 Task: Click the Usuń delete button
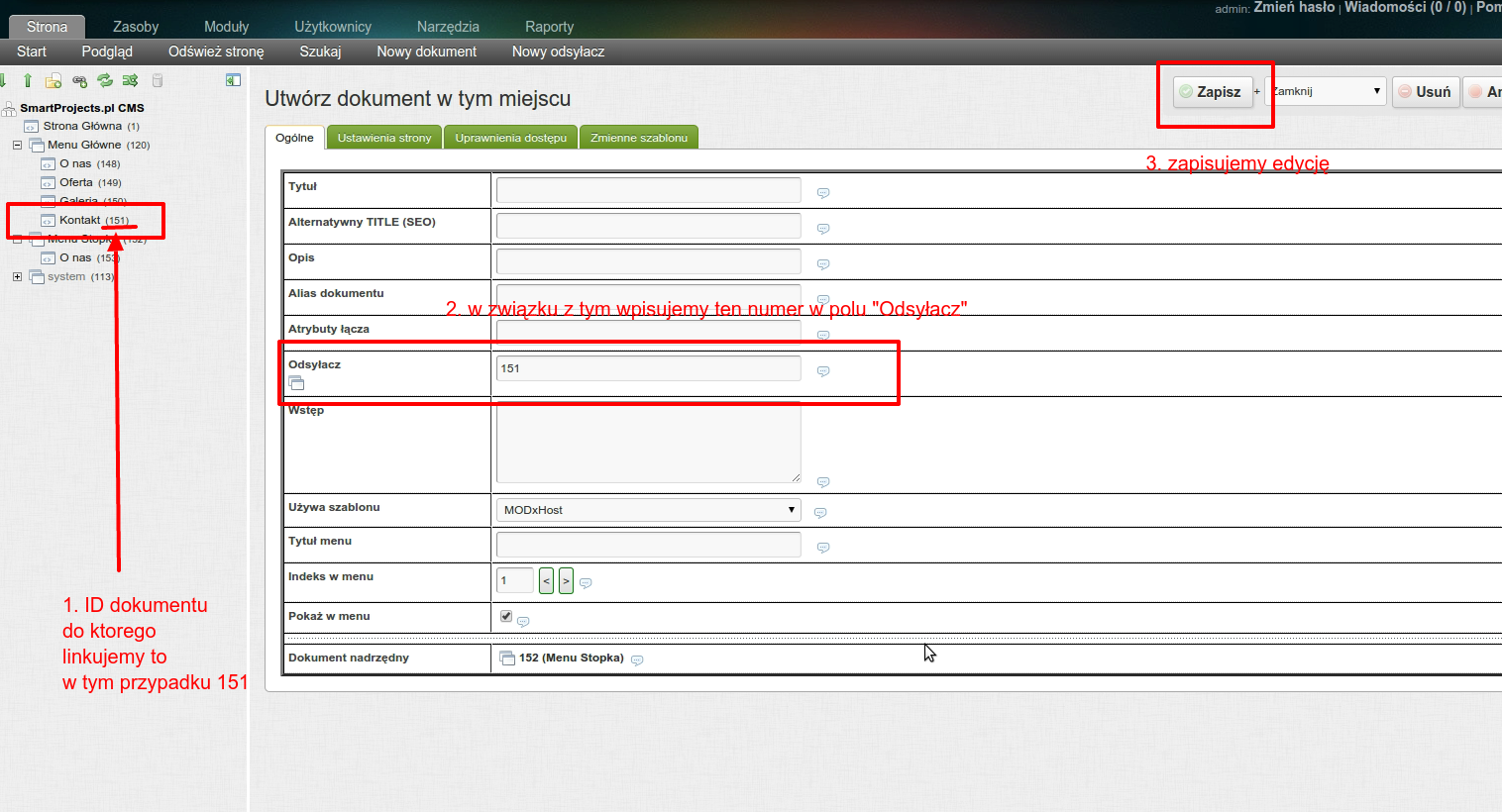click(x=1425, y=92)
